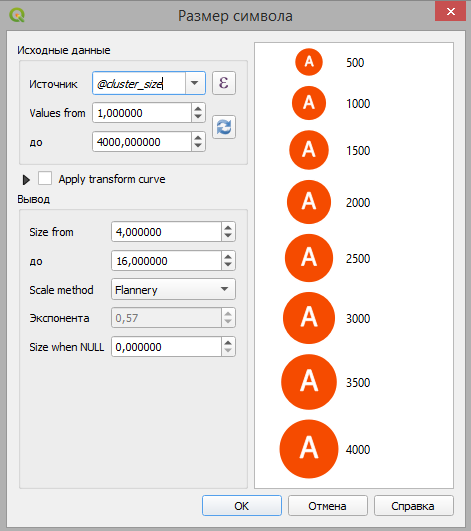
Task: Click the 3000 legend symbol circle
Action: (309, 318)
